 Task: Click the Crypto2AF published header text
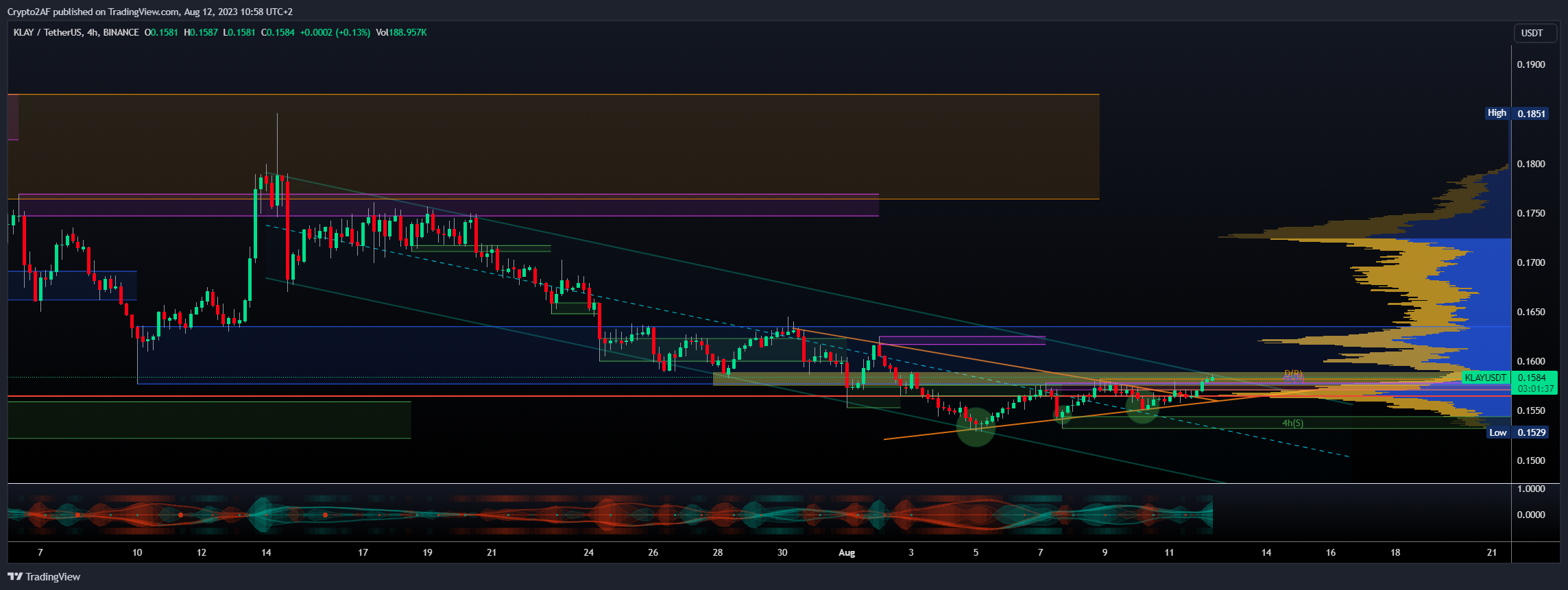150,12
